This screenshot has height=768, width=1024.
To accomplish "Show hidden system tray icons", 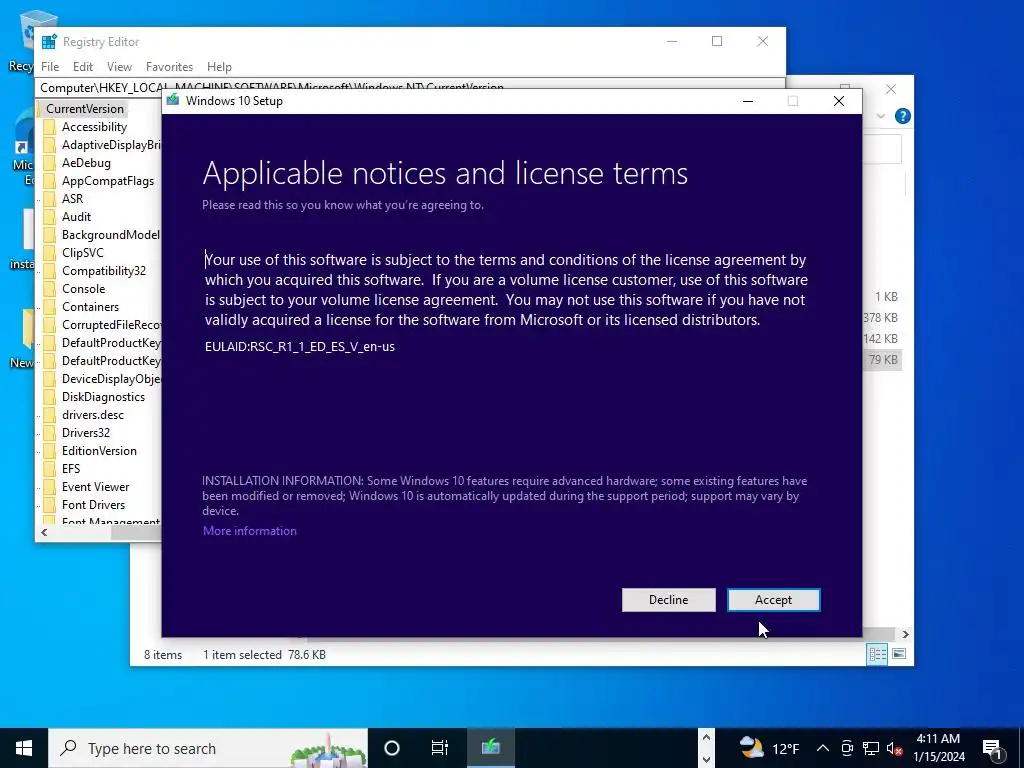I will pos(823,748).
